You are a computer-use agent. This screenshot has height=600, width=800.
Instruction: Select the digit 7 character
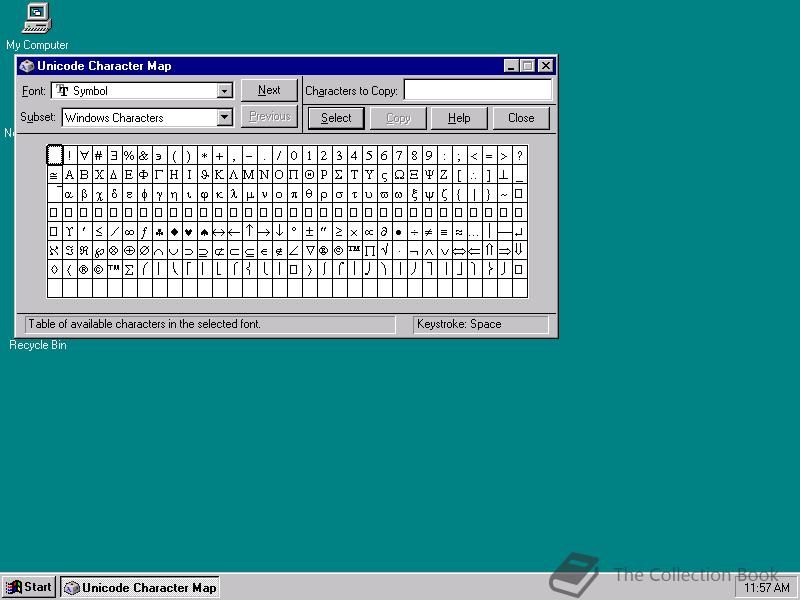(399, 156)
